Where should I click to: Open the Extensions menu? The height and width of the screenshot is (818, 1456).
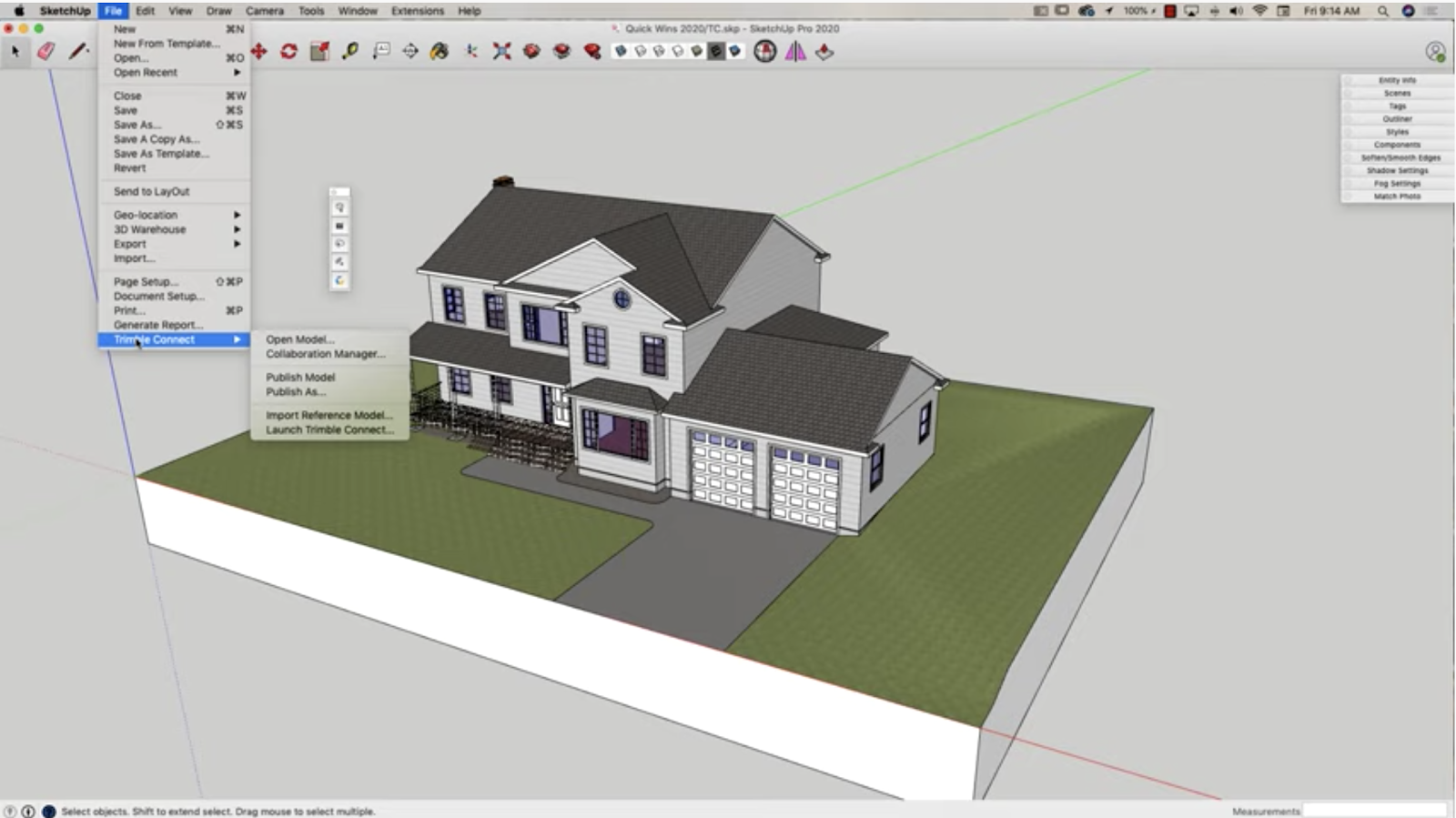click(417, 11)
